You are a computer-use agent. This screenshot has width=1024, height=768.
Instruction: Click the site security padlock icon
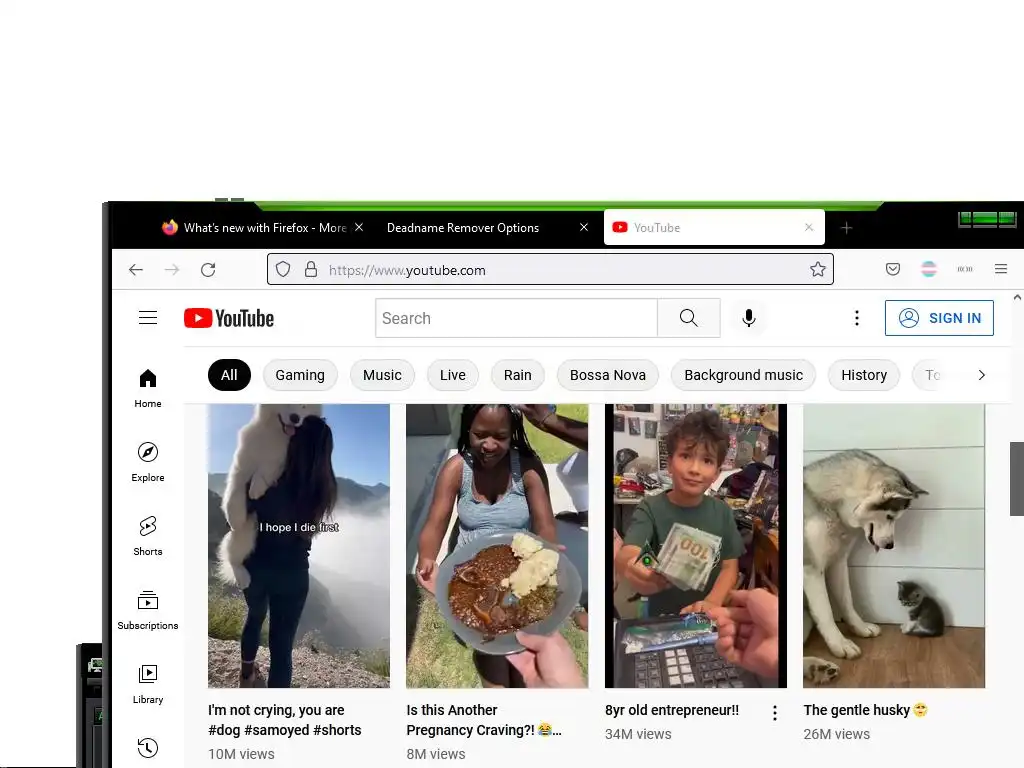(x=311, y=269)
